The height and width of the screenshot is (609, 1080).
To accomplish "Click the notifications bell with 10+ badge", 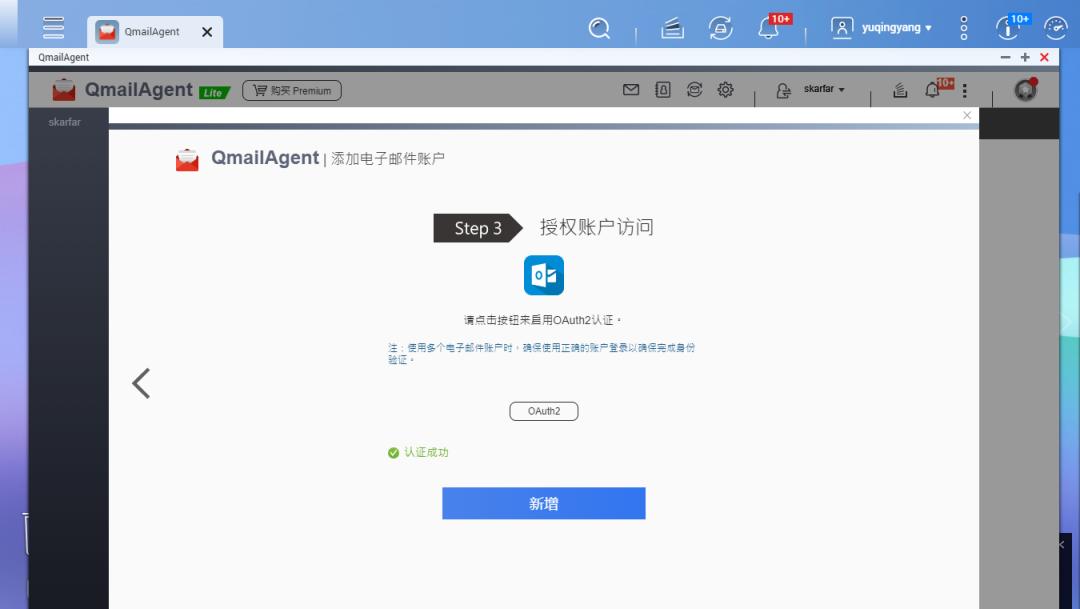I will (x=768, y=28).
